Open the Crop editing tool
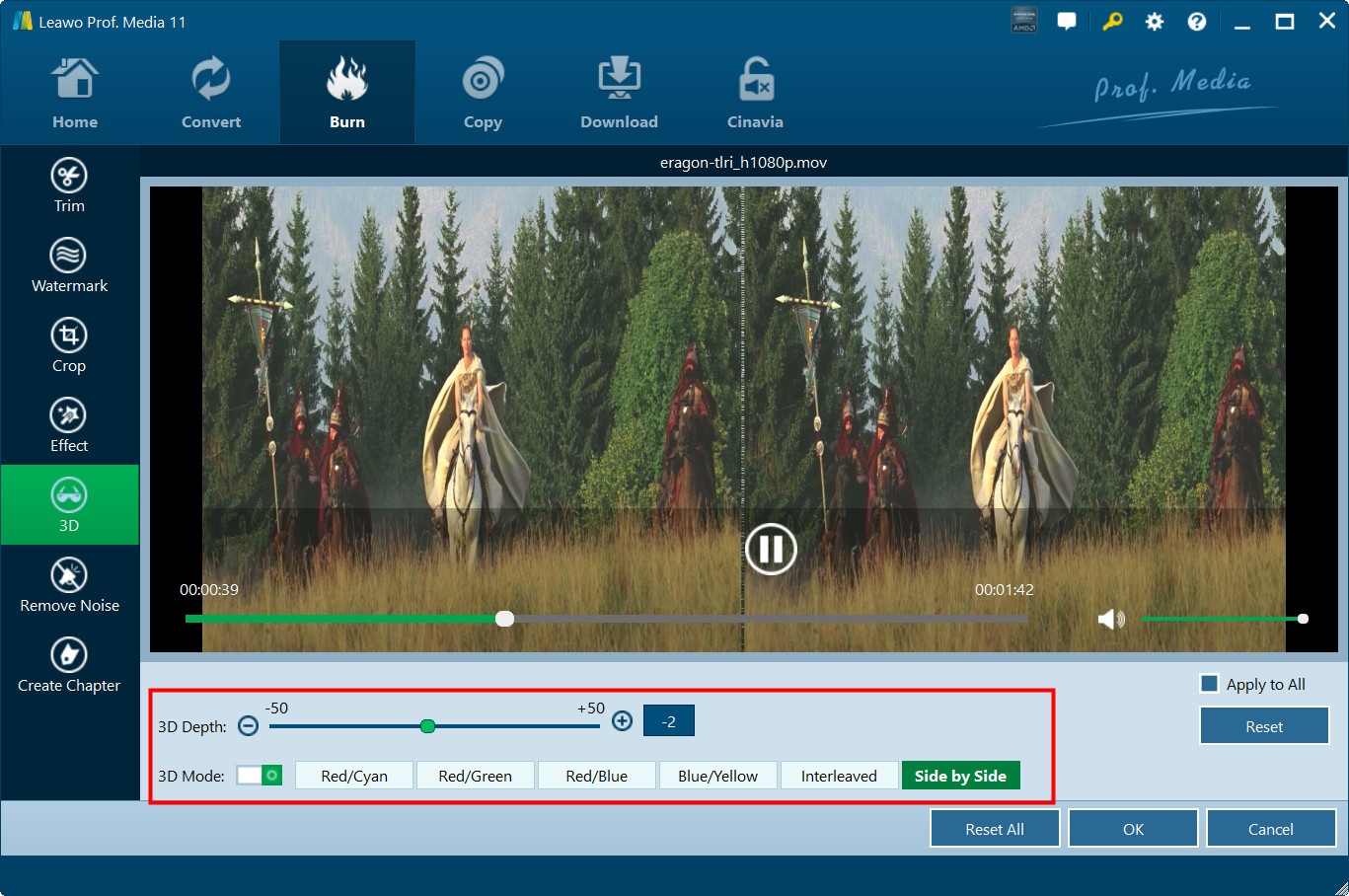The width and height of the screenshot is (1349, 896). tap(69, 345)
